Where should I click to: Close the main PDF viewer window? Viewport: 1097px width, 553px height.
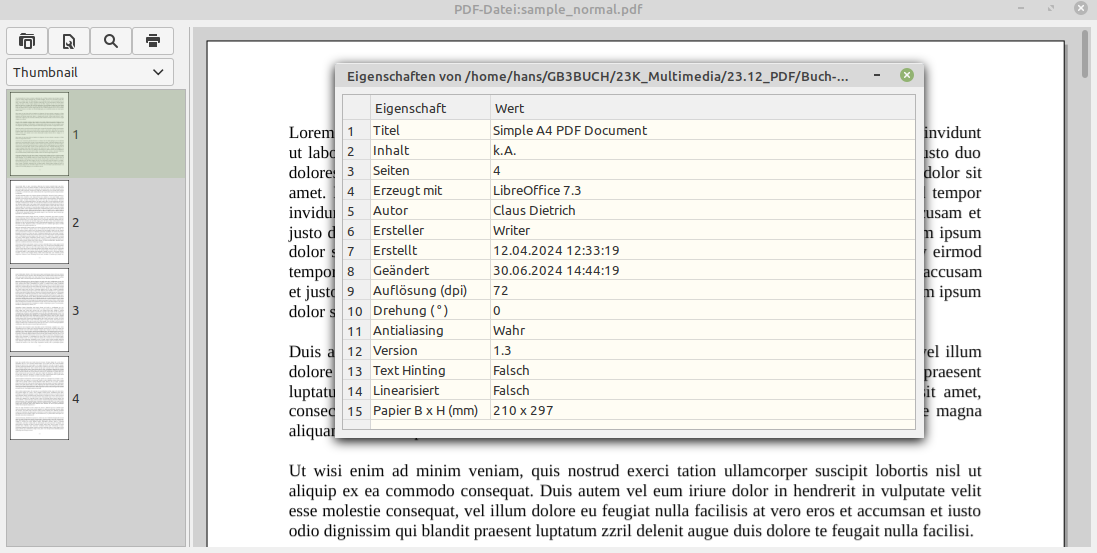(x=1080, y=9)
